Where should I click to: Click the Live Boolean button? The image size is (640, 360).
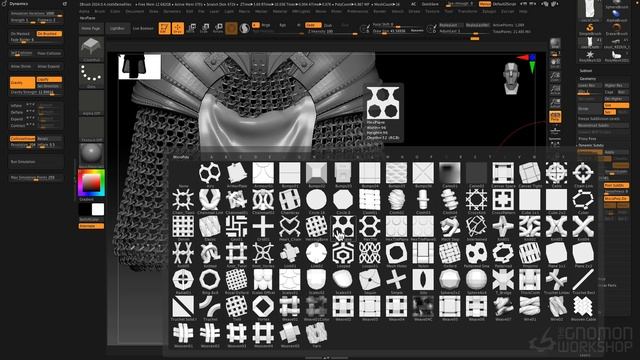(143, 29)
